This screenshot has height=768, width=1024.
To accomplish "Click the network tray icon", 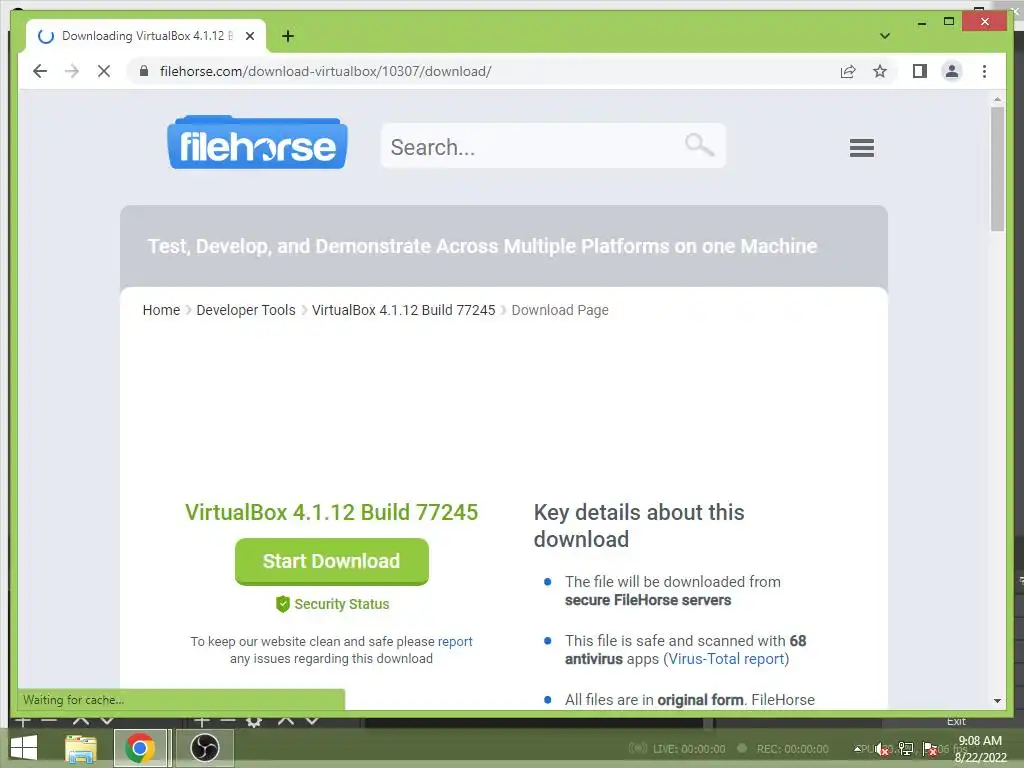I will click(x=906, y=749).
